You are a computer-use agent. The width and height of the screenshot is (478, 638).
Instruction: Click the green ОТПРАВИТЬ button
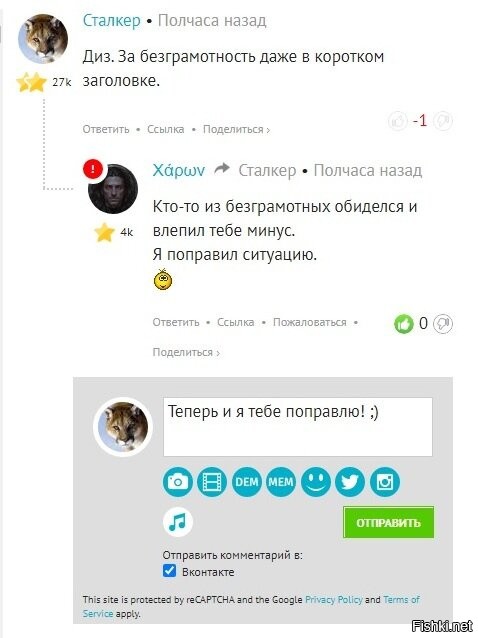[x=389, y=522]
